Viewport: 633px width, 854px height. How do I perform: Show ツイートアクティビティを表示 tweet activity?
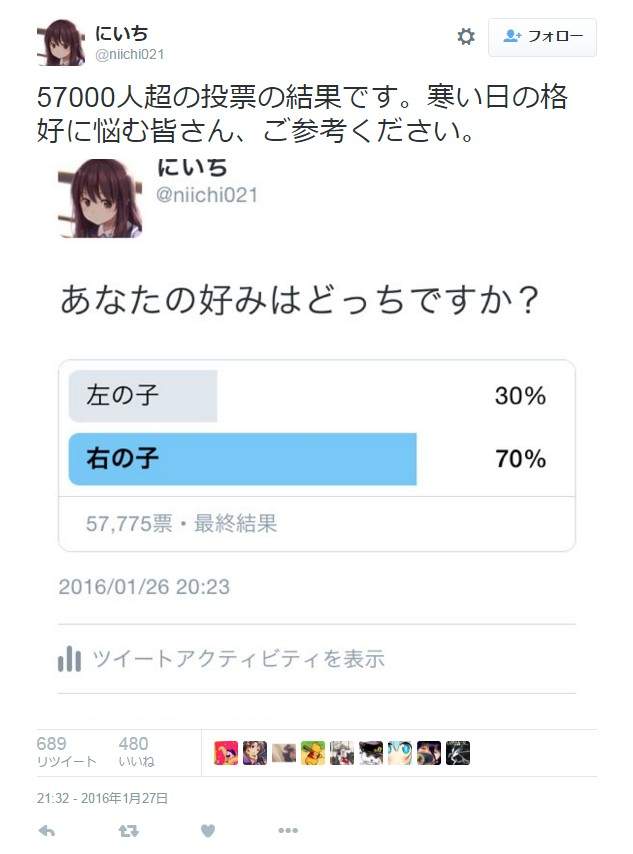238,659
